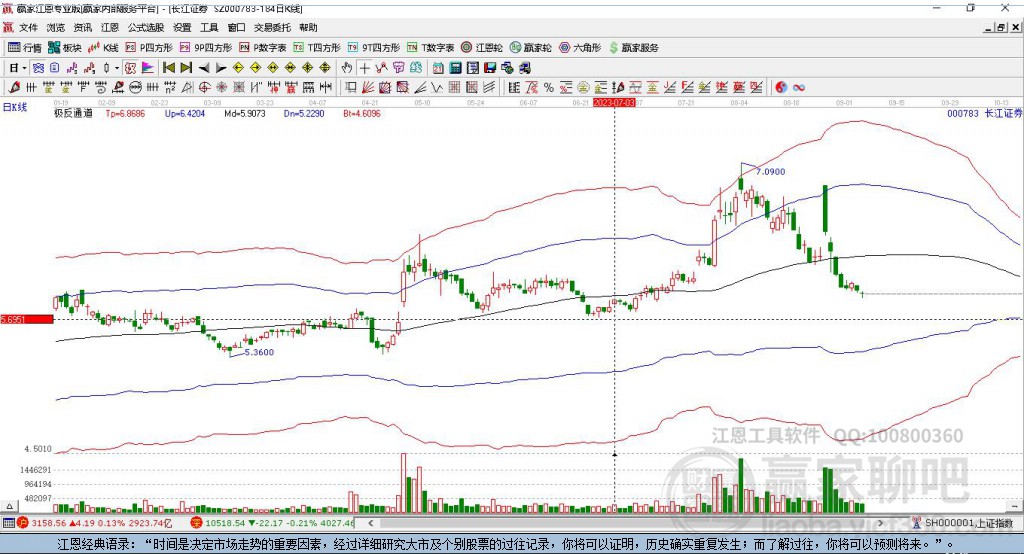Toggle the crosshair cursor tool
Image resolution: width=1024 pixels, height=554 pixels.
(x=364, y=68)
